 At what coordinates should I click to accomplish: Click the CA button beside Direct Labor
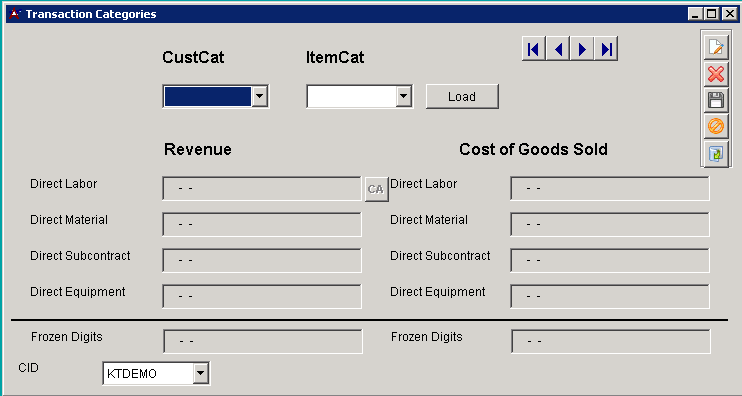point(376,189)
